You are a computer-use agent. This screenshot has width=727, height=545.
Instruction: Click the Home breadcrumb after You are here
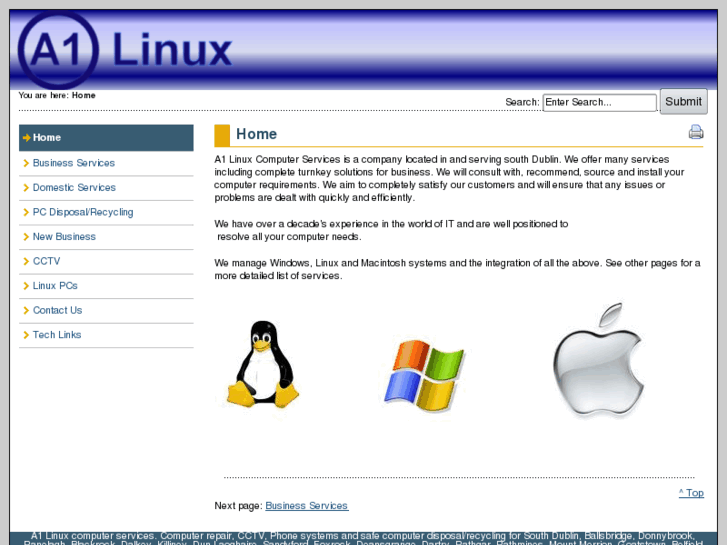[84, 95]
